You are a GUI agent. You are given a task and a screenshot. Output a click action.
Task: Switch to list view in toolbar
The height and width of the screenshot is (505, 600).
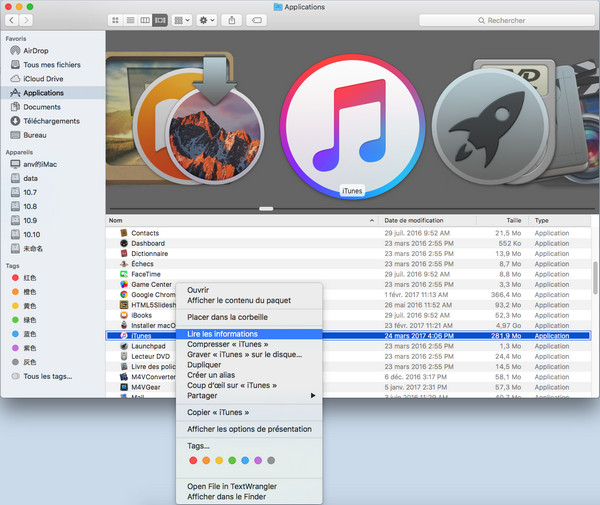(x=130, y=20)
